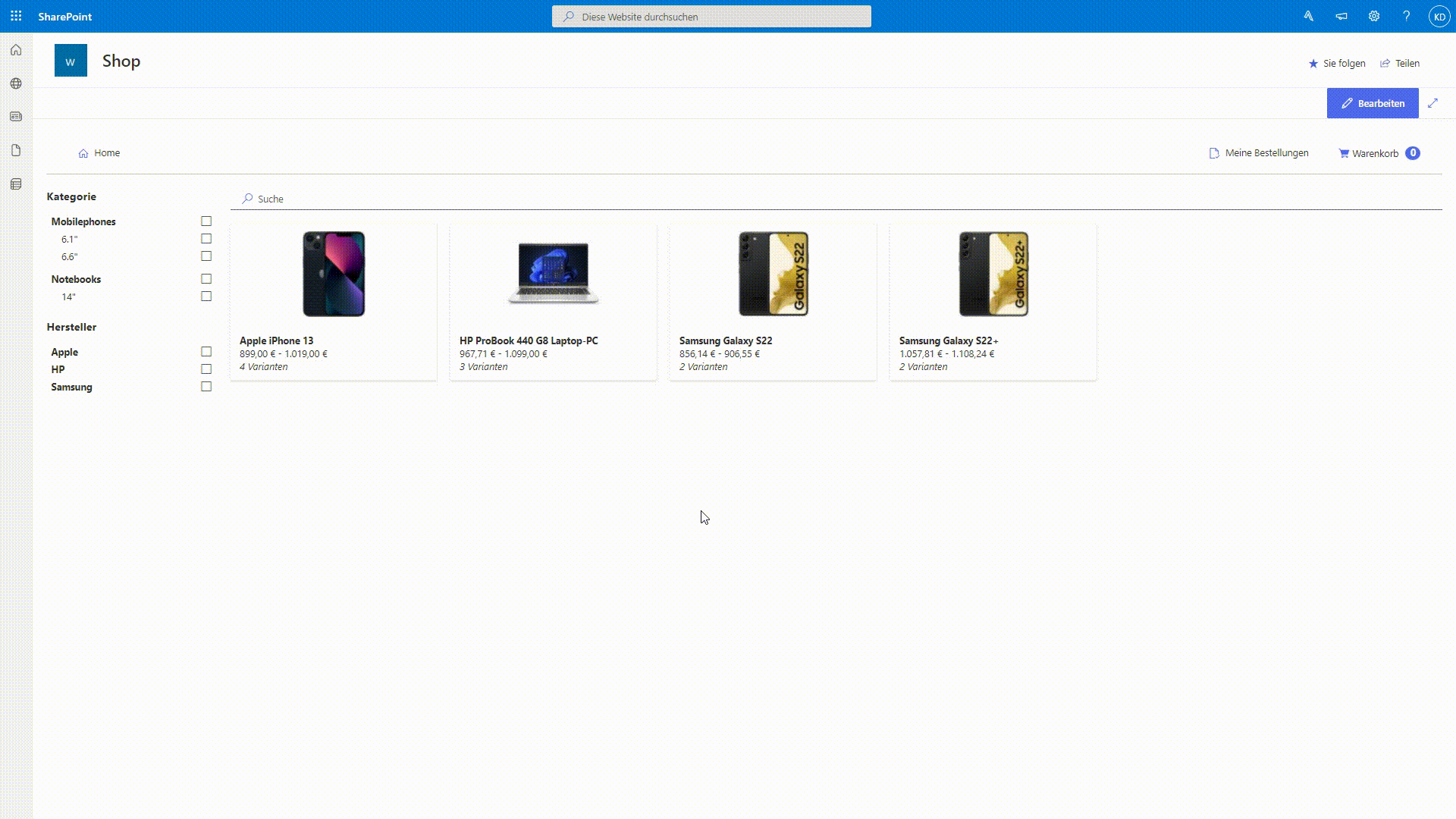Image resolution: width=1456 pixels, height=819 pixels.
Task: Tick the Notebooks category checkbox
Action: 206,279
